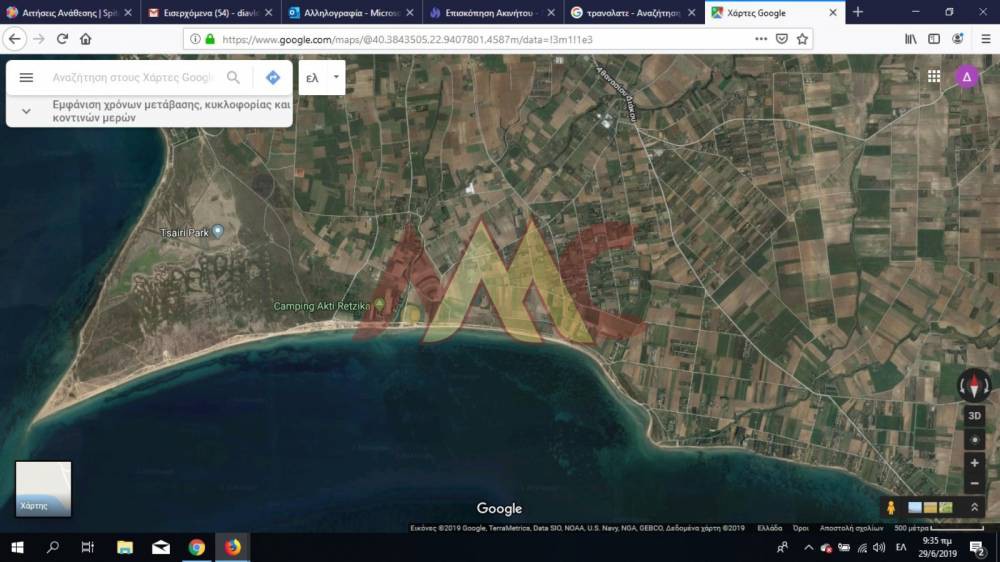Open the notification center
This screenshot has width=1000, height=562.
977,547
